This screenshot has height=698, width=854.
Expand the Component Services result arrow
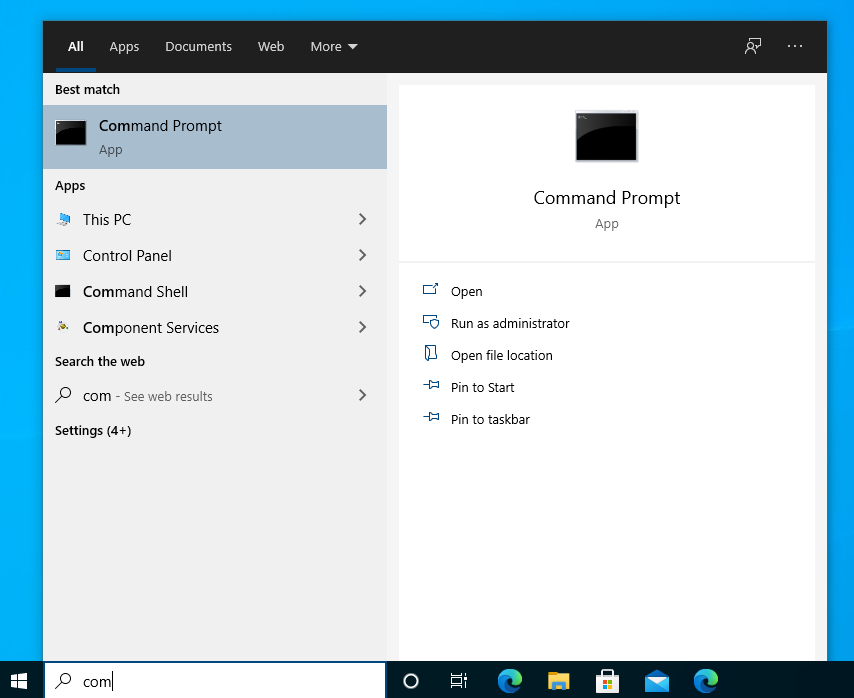click(362, 327)
